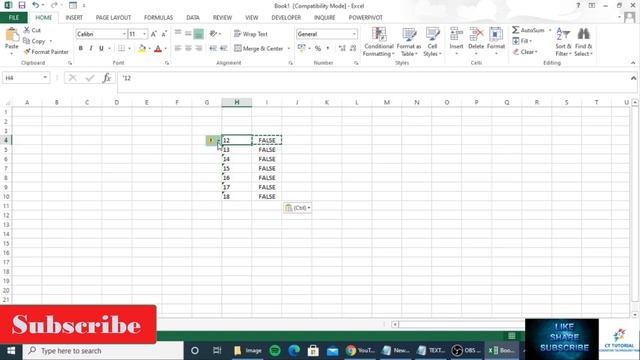Increase decimal places
This screenshot has width=640, height=360.
pos(342,48)
